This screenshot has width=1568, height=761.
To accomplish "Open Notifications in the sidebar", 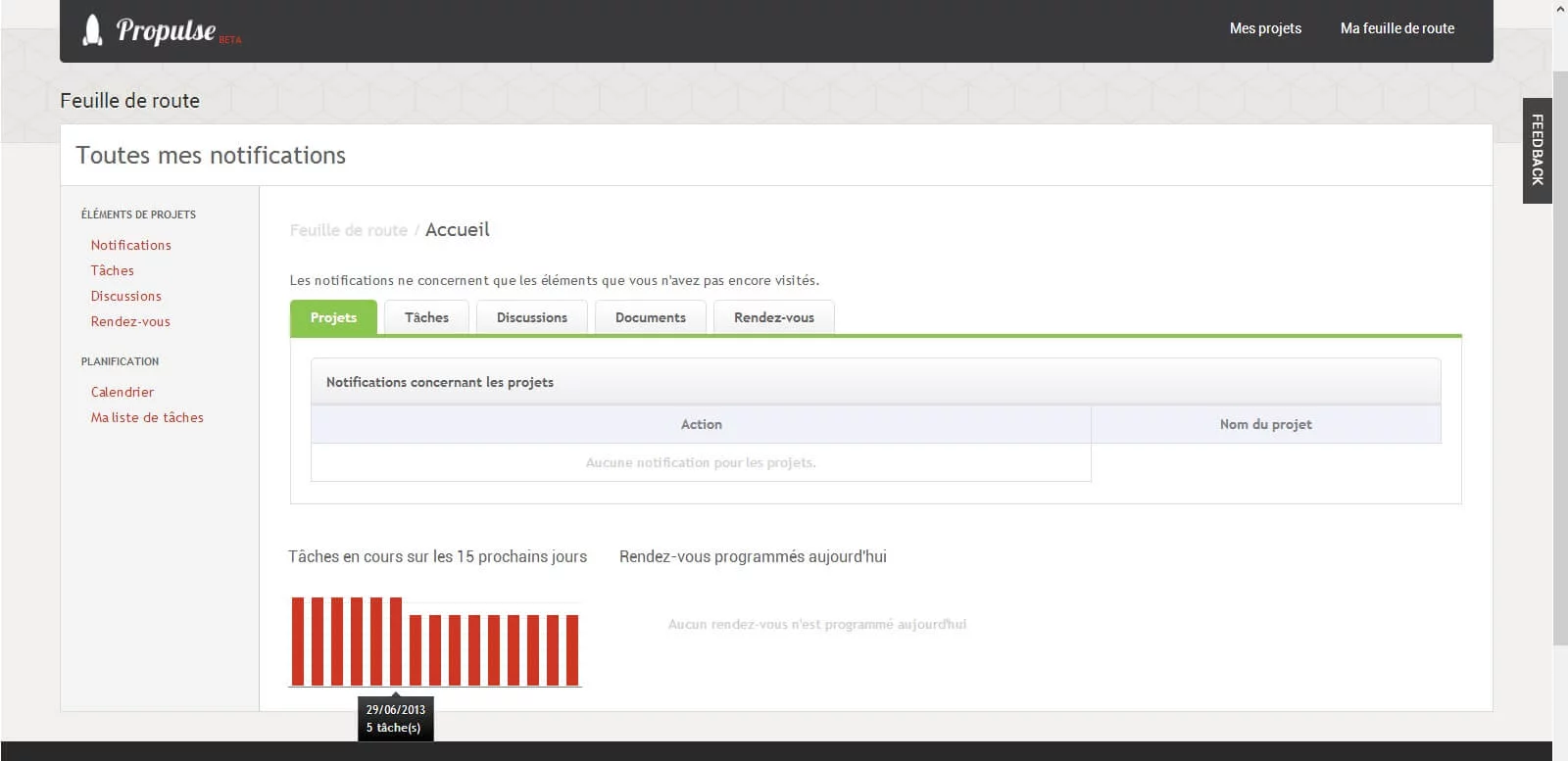I will 130,245.
